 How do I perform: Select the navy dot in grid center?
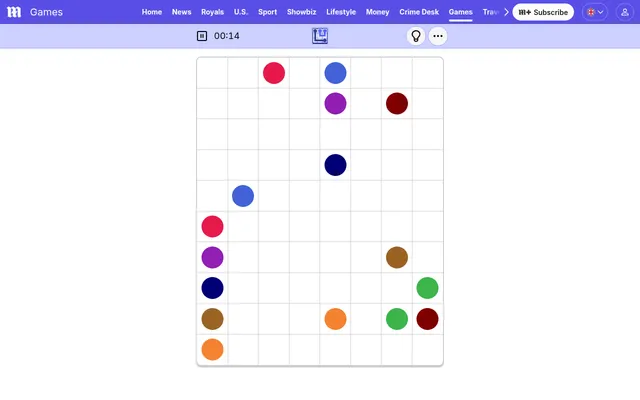336,165
